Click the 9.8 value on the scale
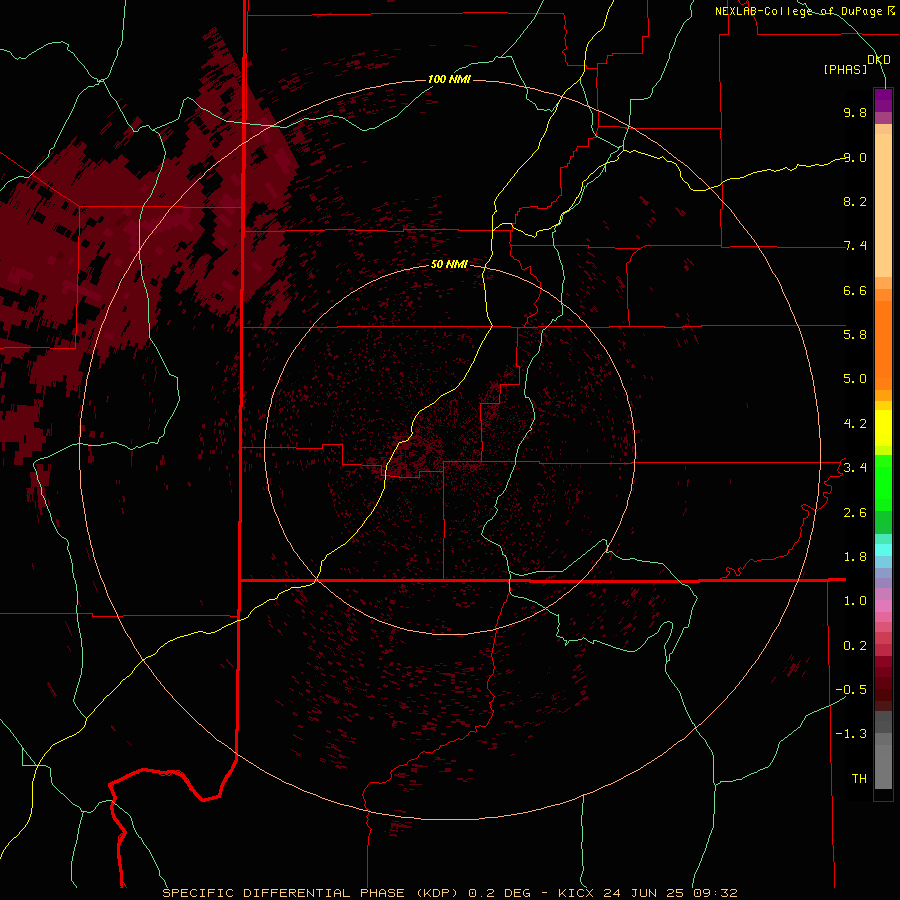Viewport: 900px width, 900px height. [x=855, y=112]
